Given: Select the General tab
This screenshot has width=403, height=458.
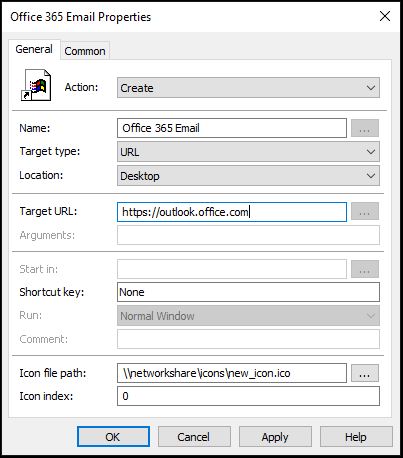Looking at the screenshot, I should tap(34, 49).
